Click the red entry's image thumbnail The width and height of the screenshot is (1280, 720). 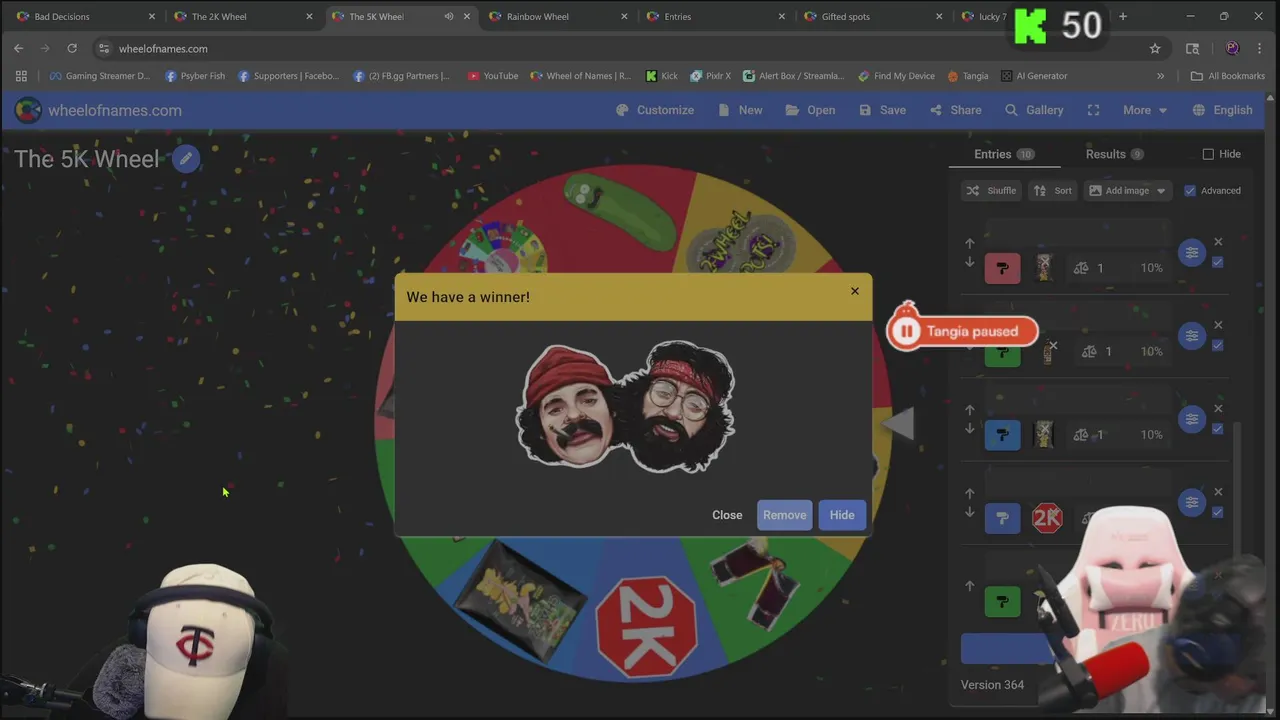click(1044, 268)
